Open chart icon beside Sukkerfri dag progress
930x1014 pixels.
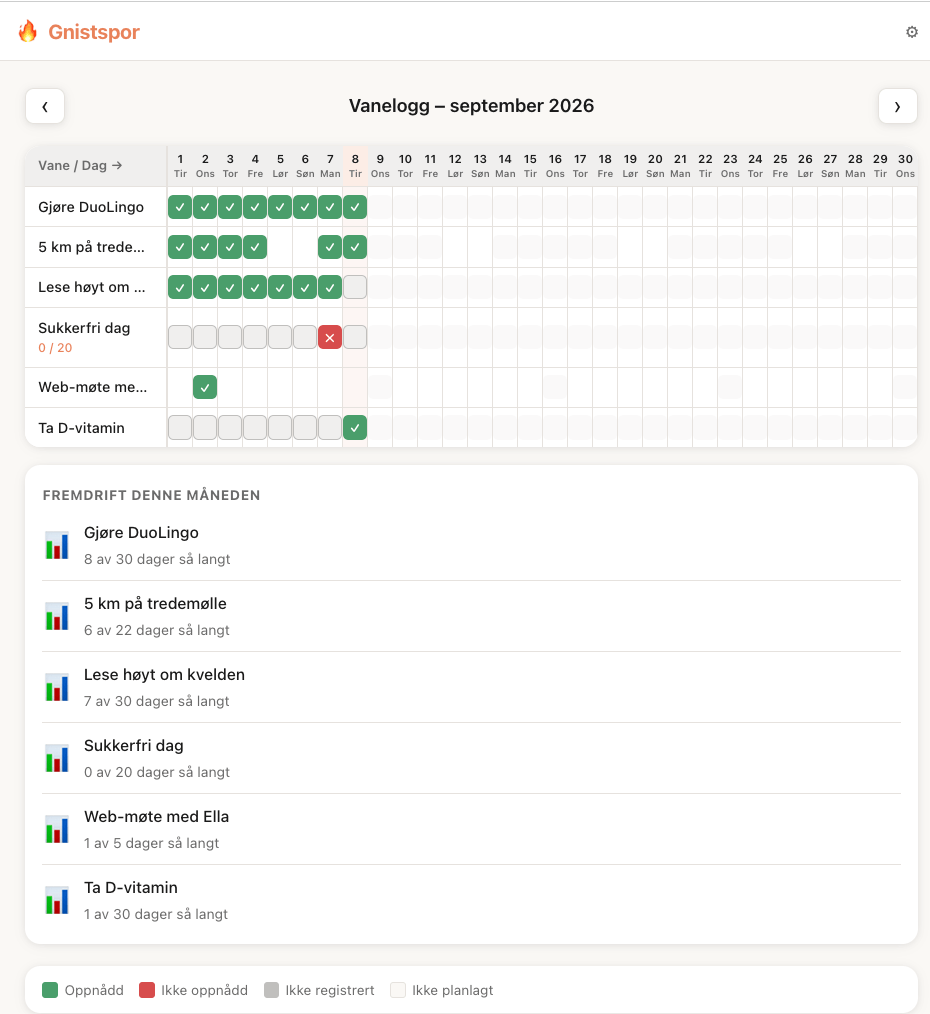point(57,759)
